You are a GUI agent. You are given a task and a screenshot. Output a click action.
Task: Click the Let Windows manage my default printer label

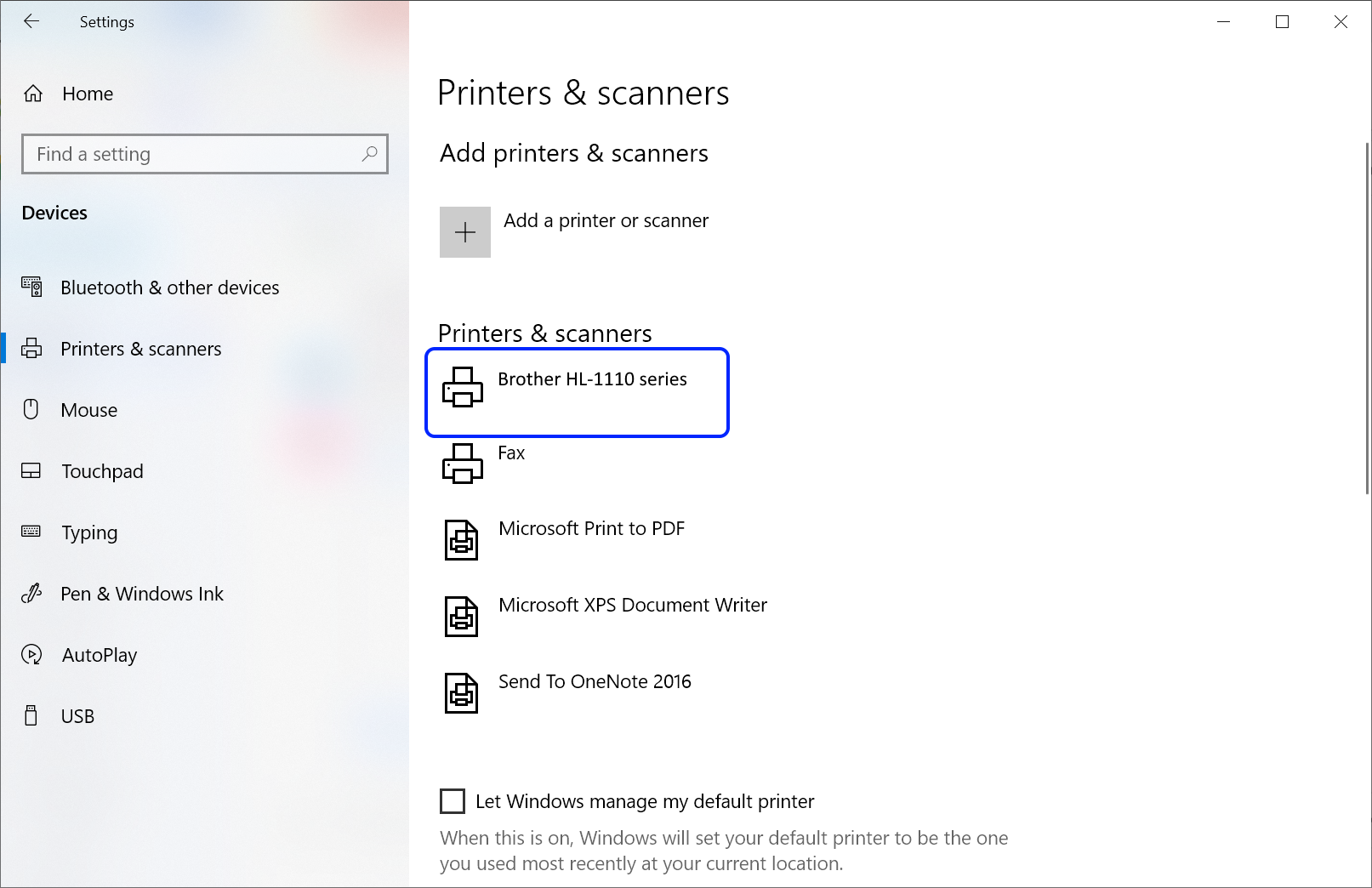tap(645, 801)
